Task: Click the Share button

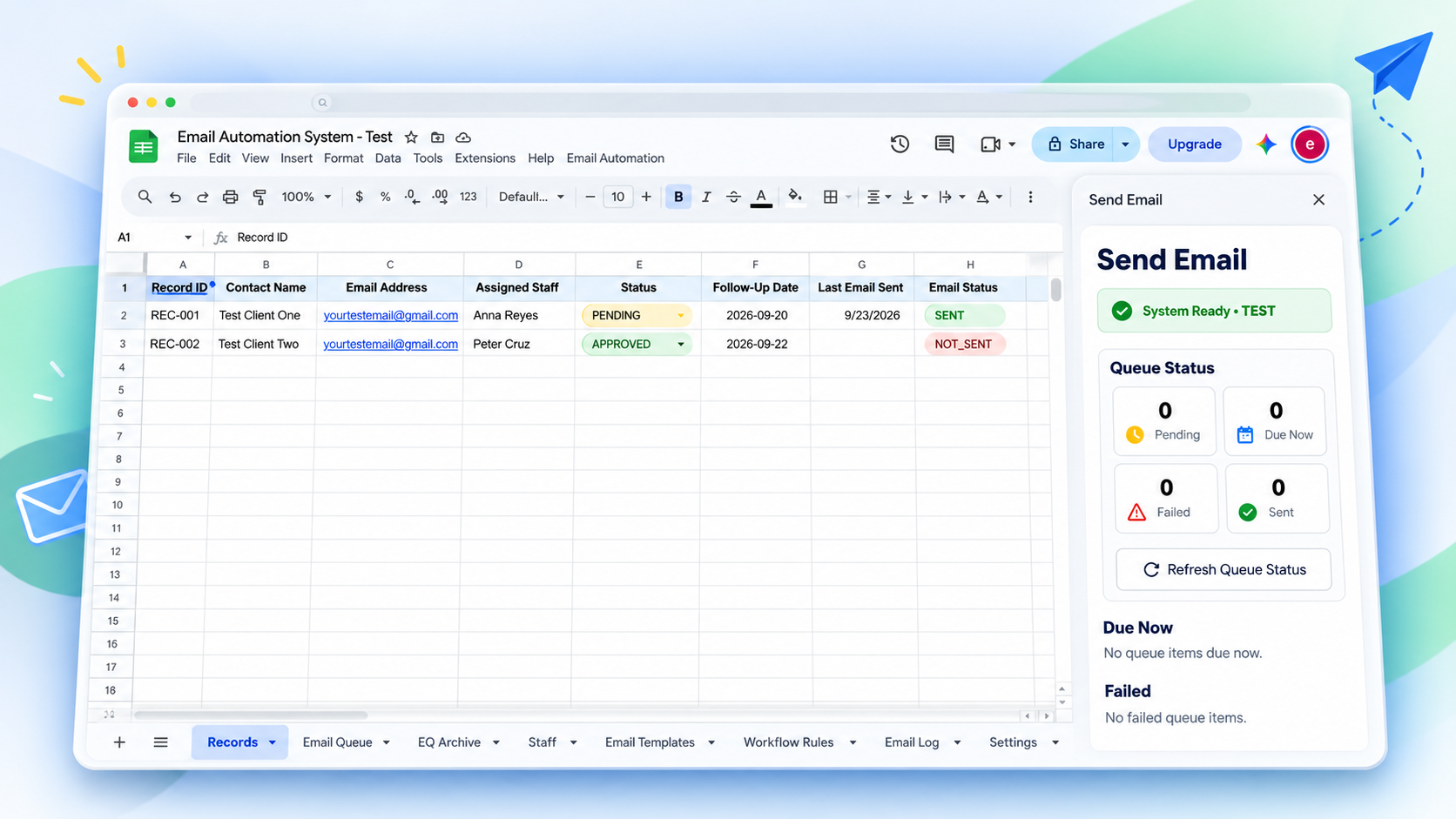Action: pos(1076,144)
